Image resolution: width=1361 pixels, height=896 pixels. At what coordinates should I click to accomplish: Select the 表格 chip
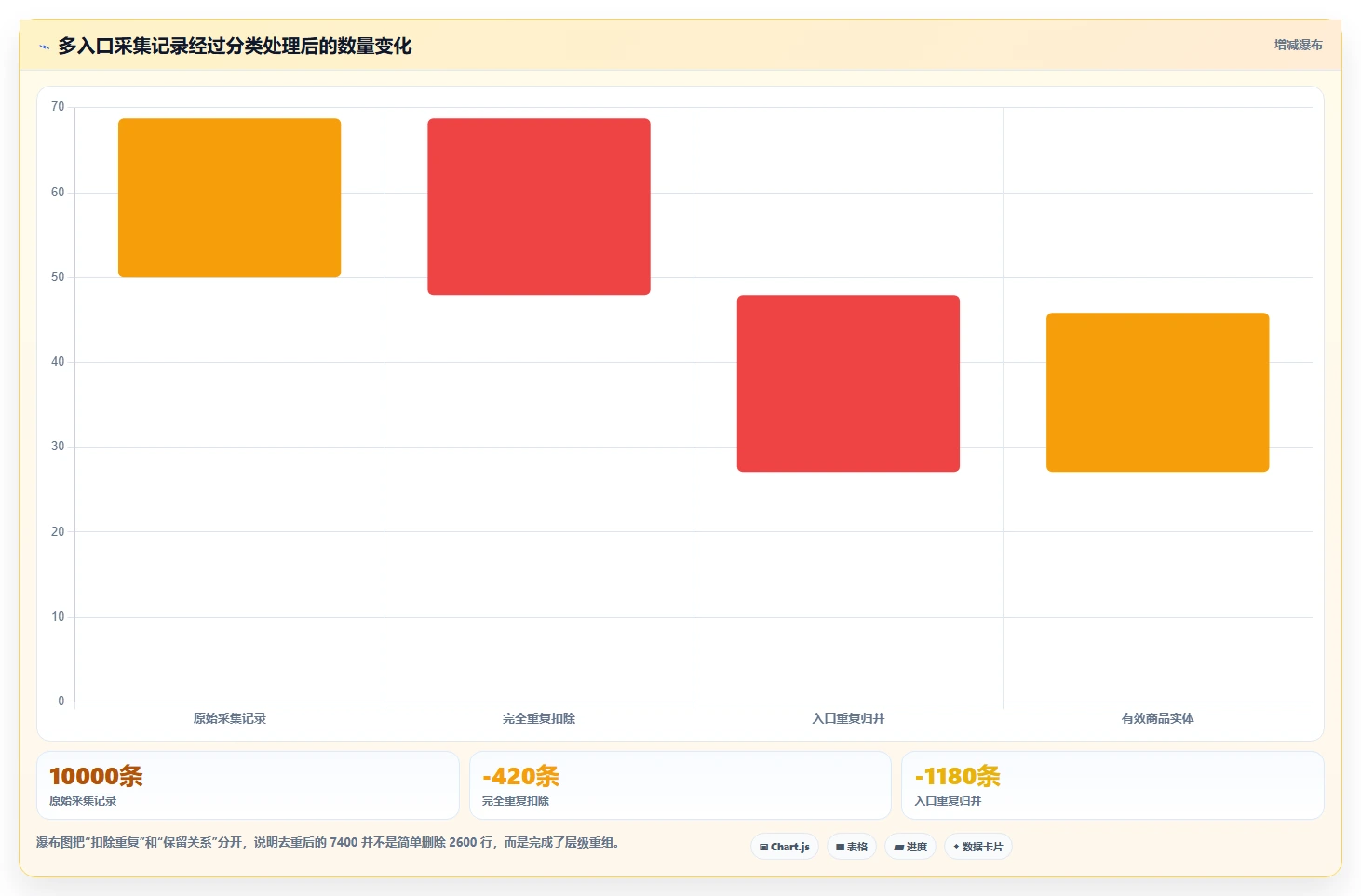[x=852, y=847]
